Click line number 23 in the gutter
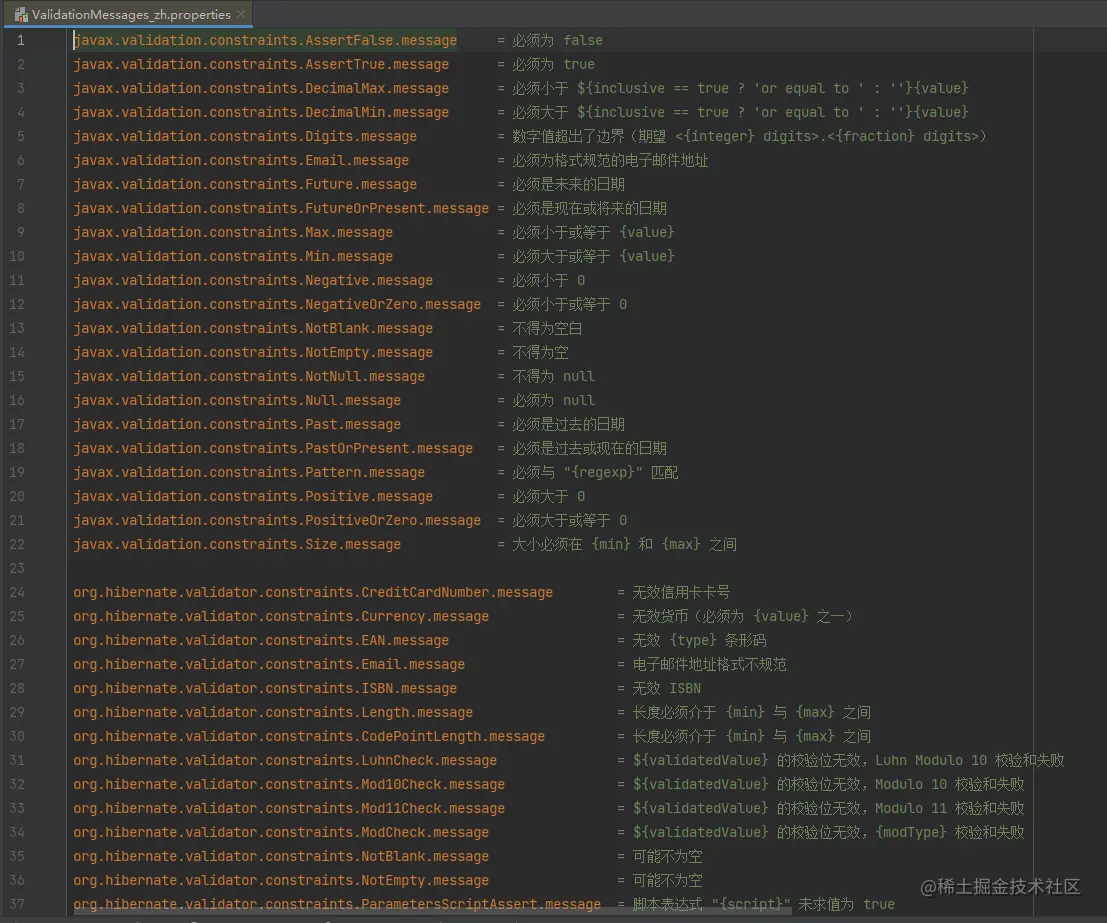 pos(16,568)
